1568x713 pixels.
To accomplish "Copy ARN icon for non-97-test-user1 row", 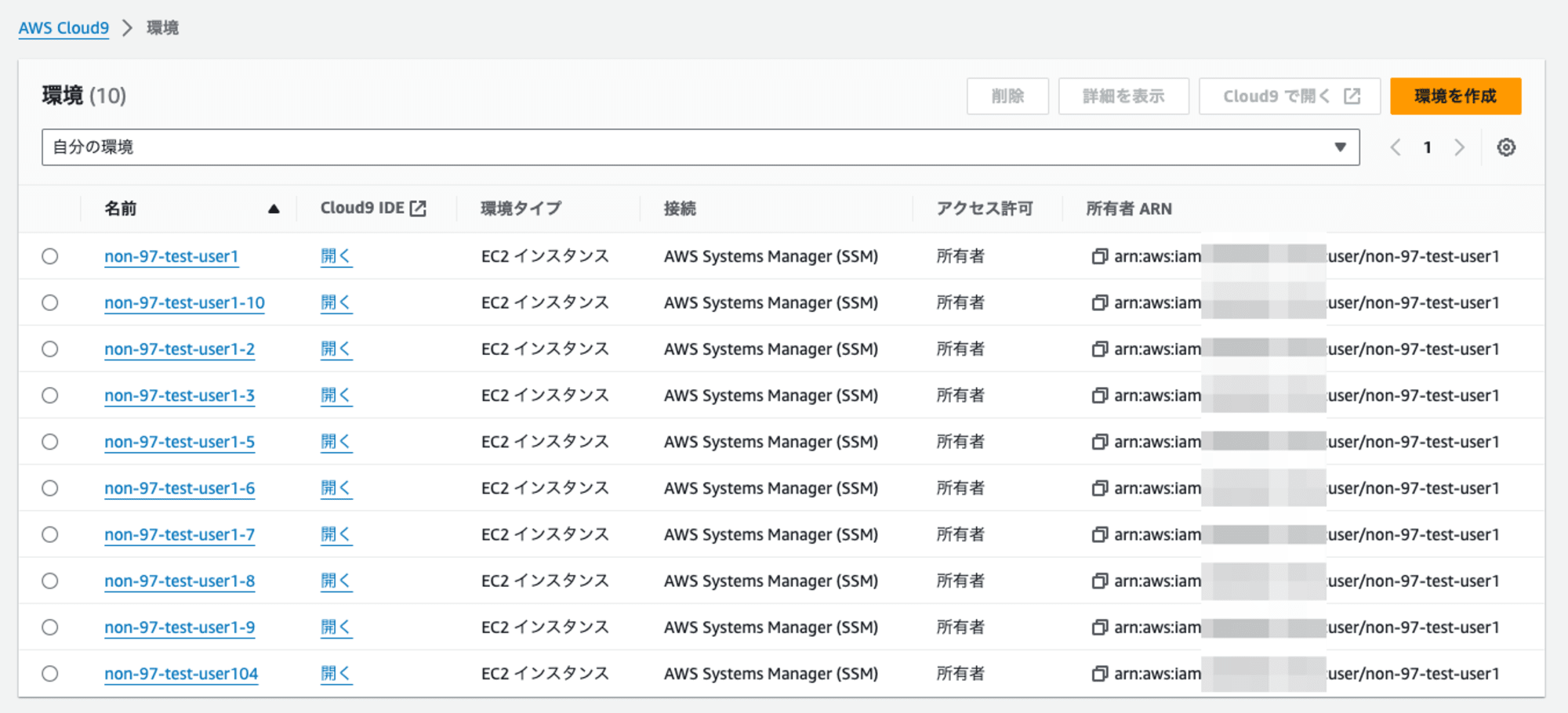I will pos(1100,256).
